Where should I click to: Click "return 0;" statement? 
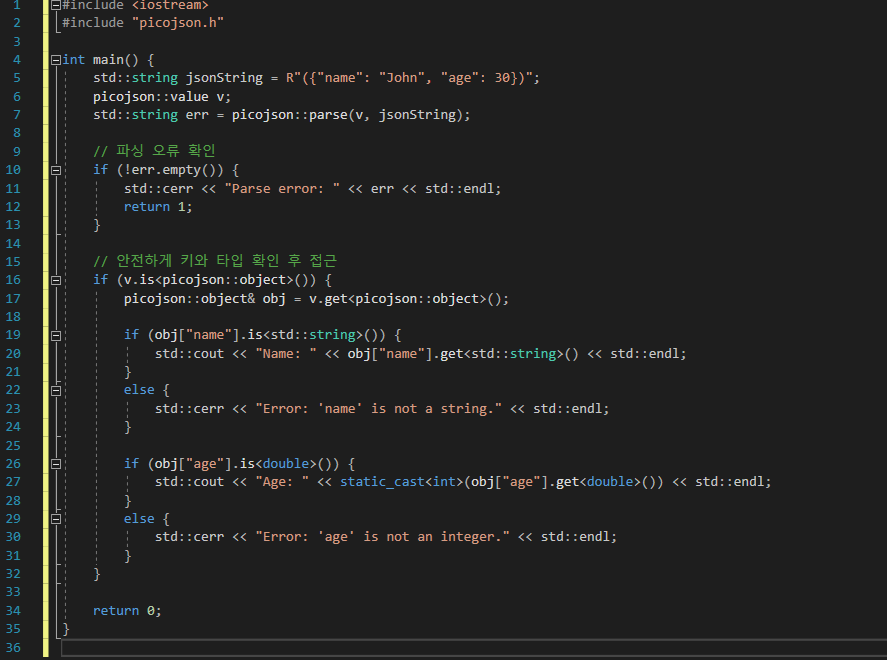[127, 611]
